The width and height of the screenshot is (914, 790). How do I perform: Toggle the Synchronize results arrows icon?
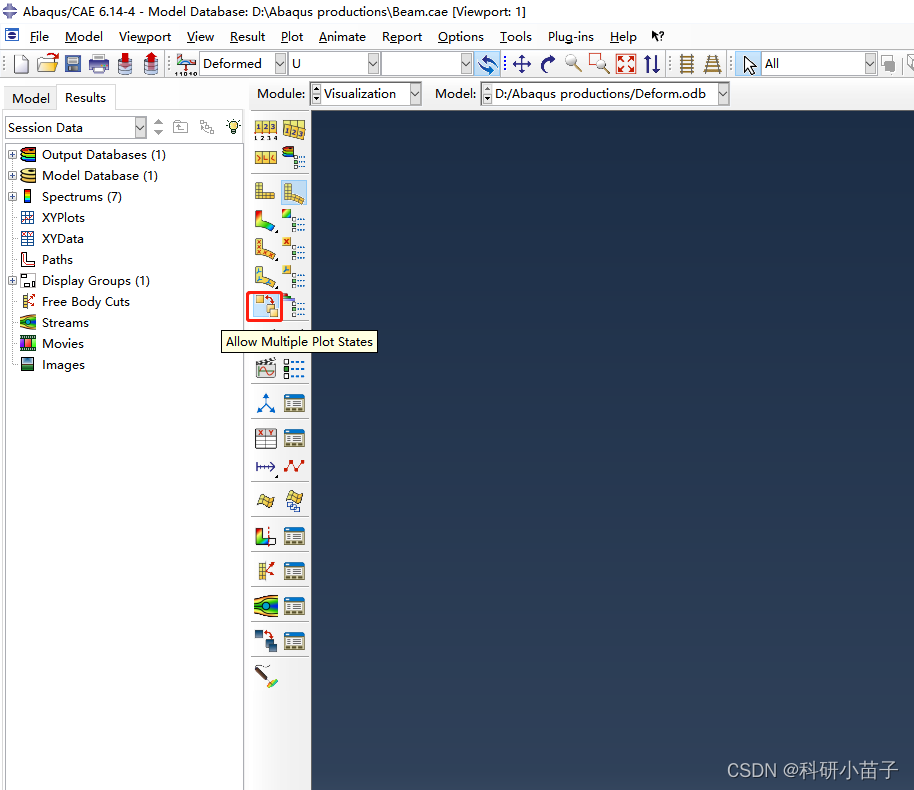pos(487,64)
